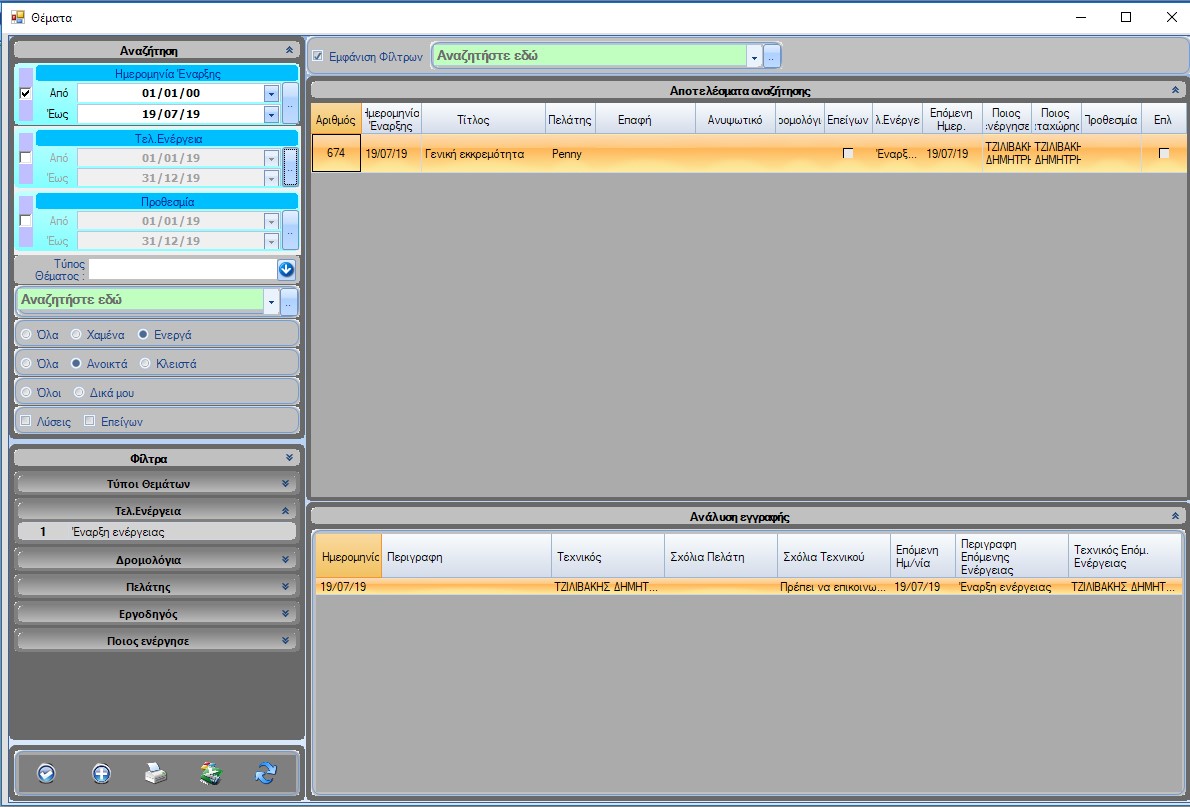The width and height of the screenshot is (1190, 807).
Task: Click the printer icon
Action: coord(156,773)
